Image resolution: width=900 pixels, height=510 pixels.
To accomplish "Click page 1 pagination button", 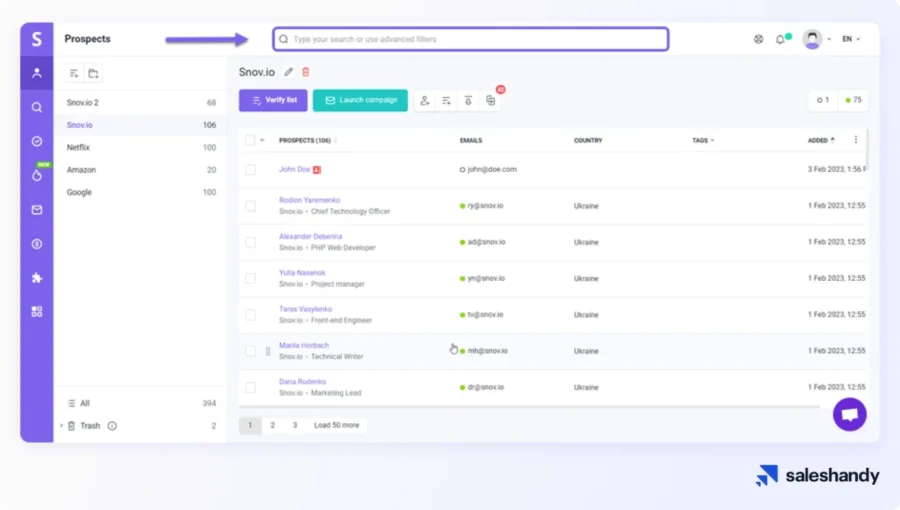I will 250,425.
